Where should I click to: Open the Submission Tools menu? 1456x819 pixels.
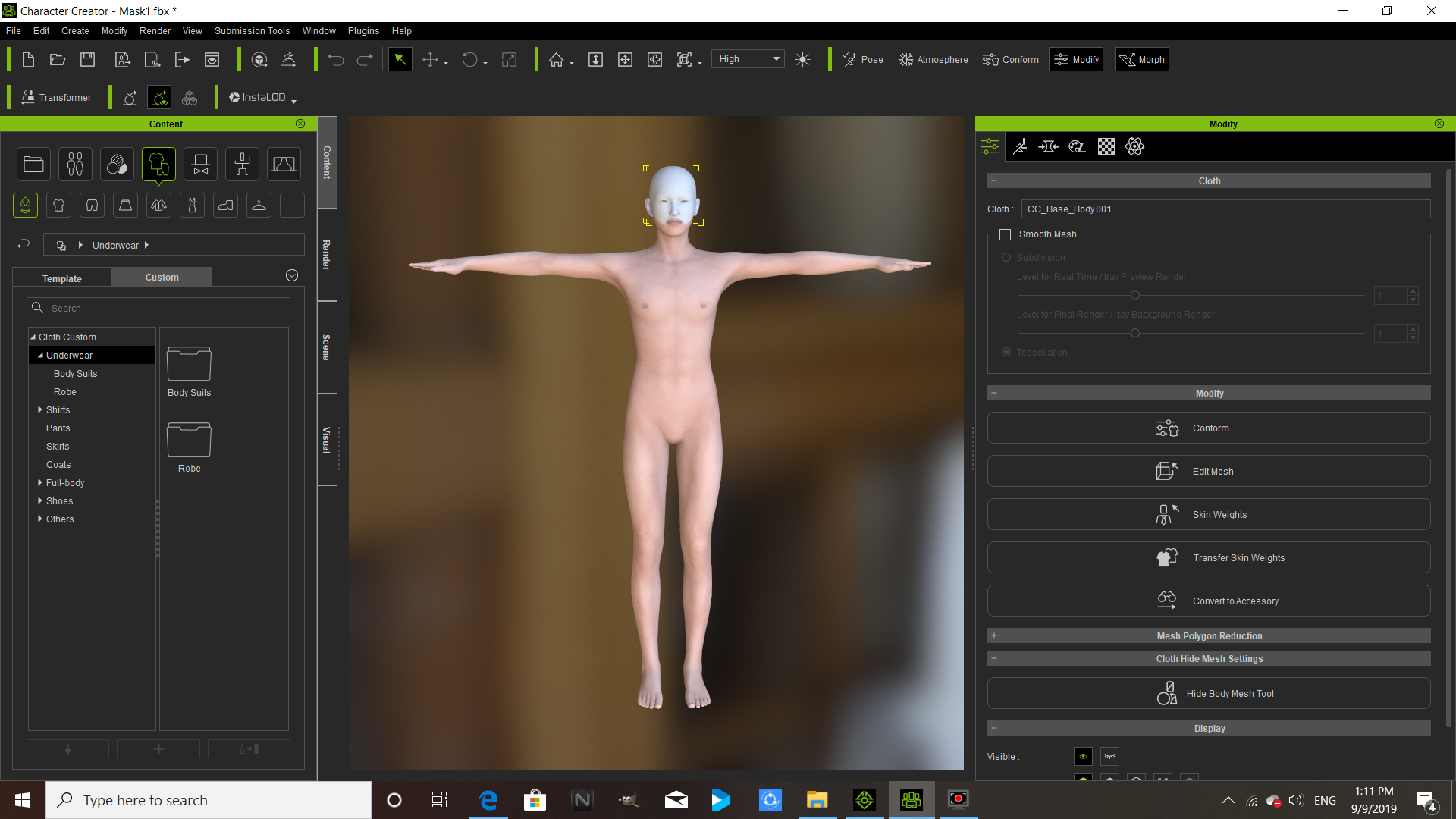(252, 31)
